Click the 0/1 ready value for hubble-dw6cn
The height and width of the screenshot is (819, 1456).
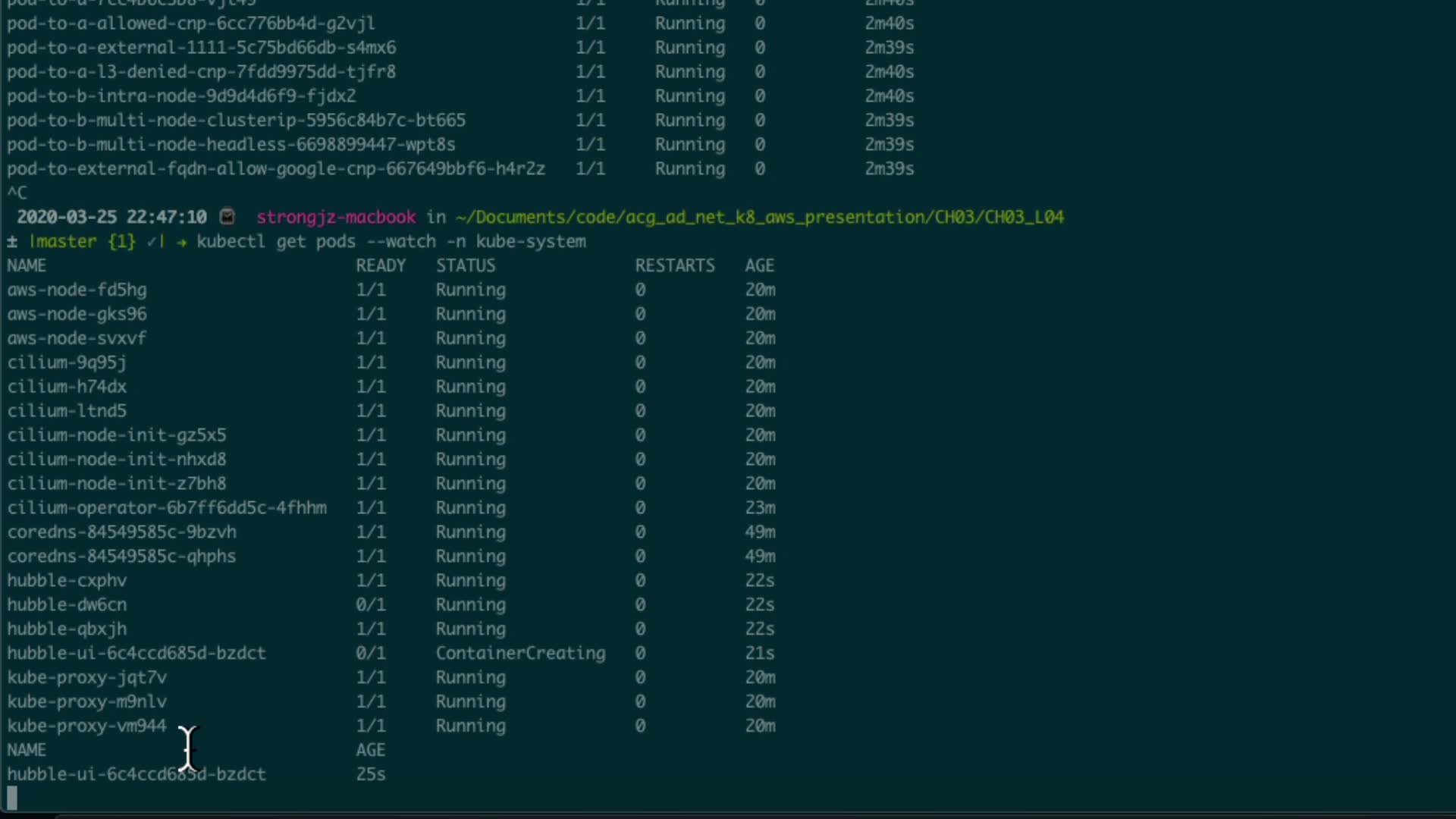pos(371,604)
